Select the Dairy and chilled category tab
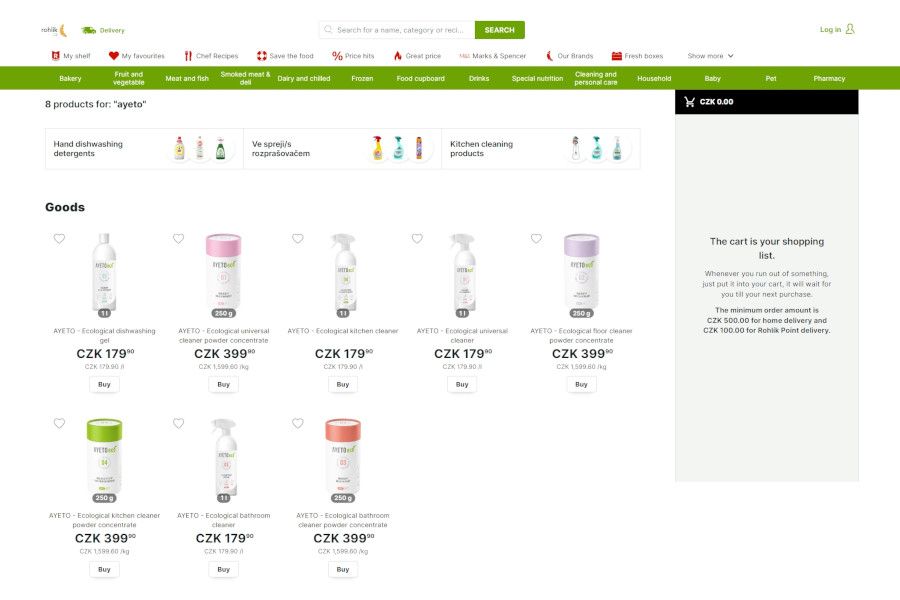900x600 pixels. coord(305,78)
